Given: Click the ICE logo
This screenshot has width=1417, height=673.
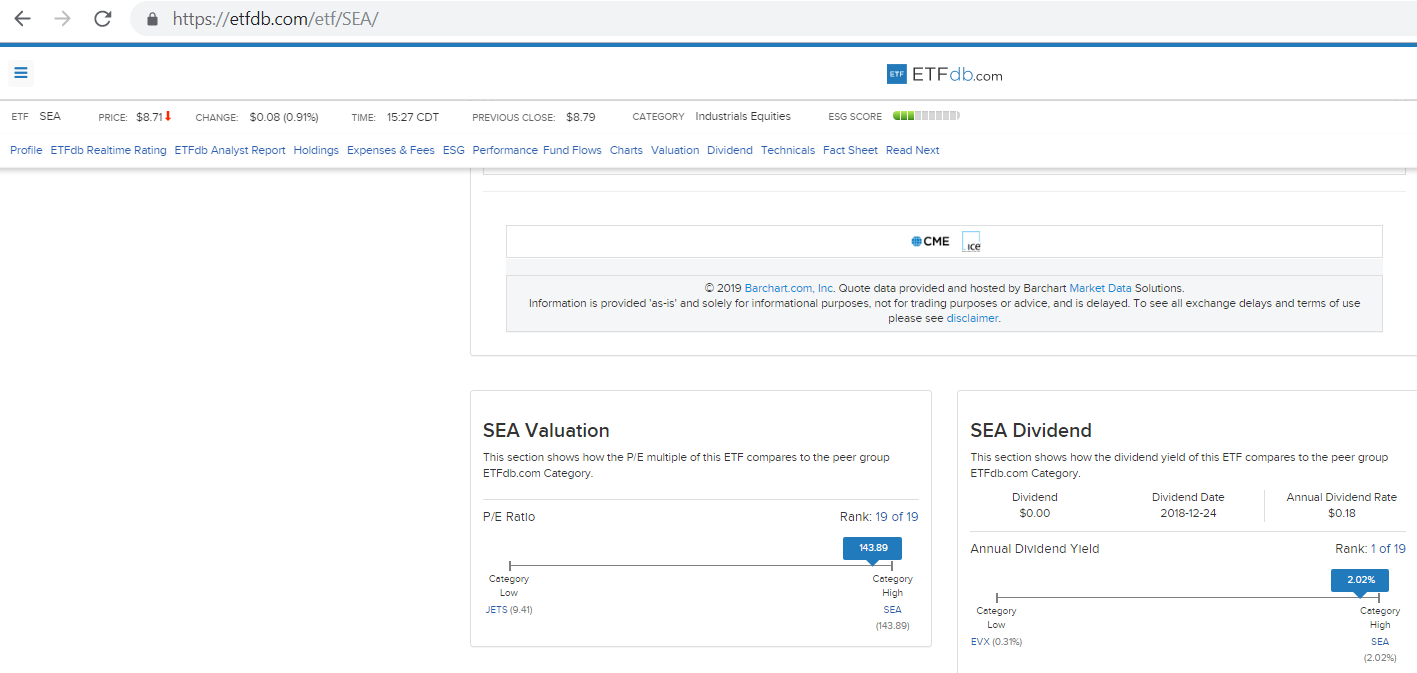Looking at the screenshot, I should click(x=971, y=242).
